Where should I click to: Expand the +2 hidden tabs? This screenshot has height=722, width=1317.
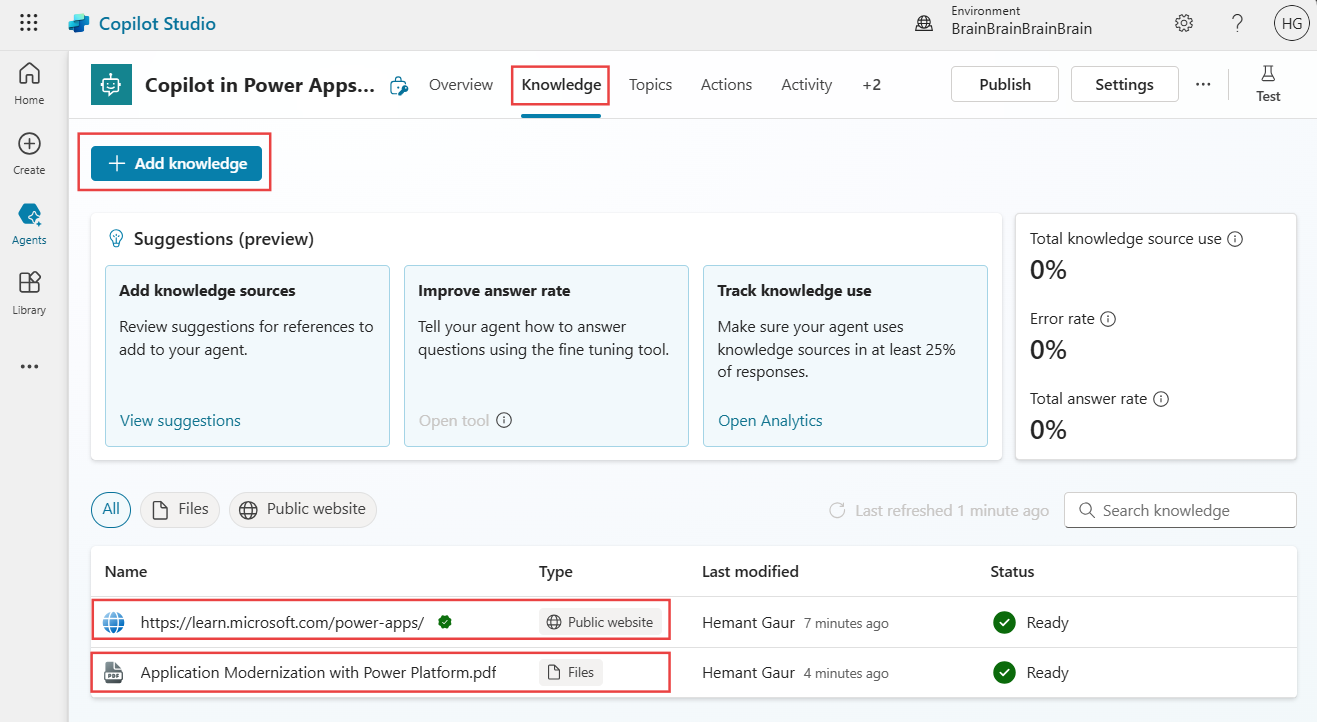point(872,85)
